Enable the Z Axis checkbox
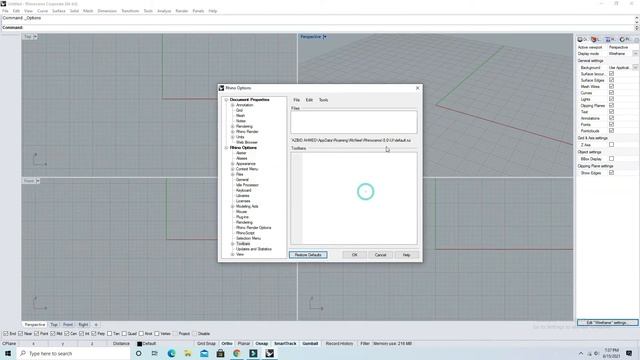640x360 pixels. click(611, 144)
